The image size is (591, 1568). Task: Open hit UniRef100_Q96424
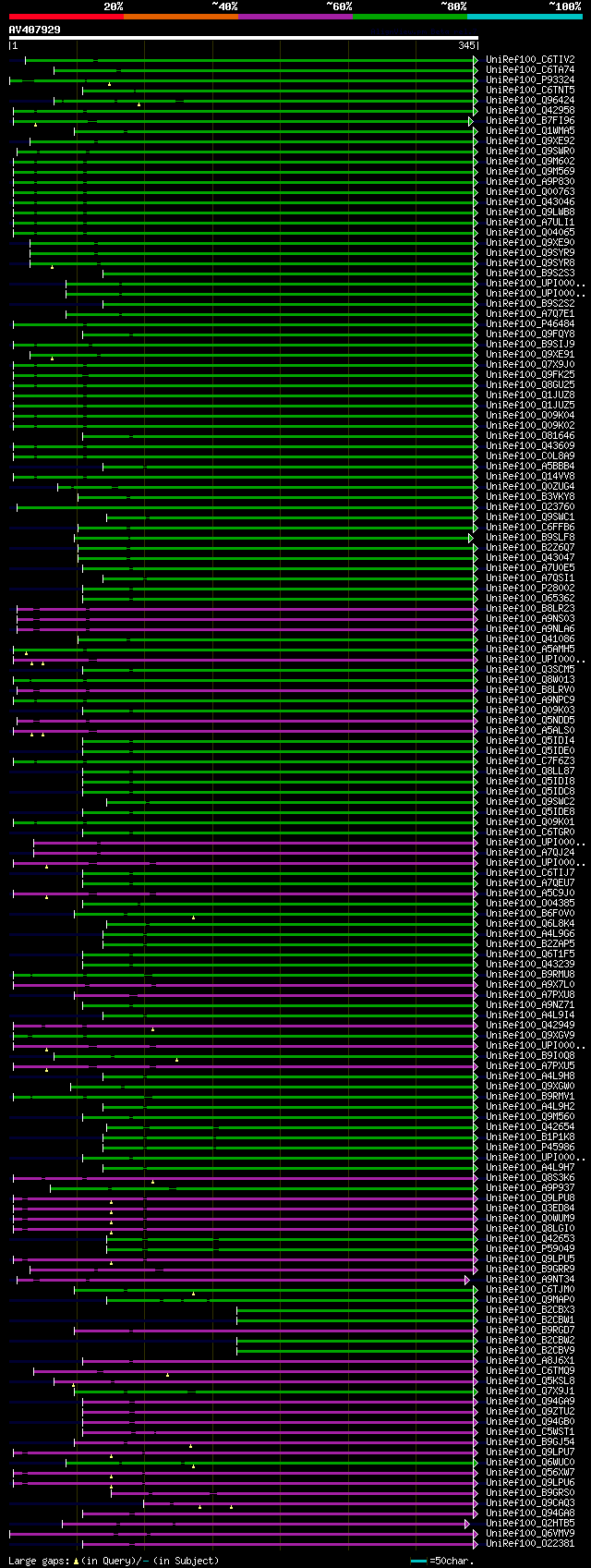coord(530,100)
